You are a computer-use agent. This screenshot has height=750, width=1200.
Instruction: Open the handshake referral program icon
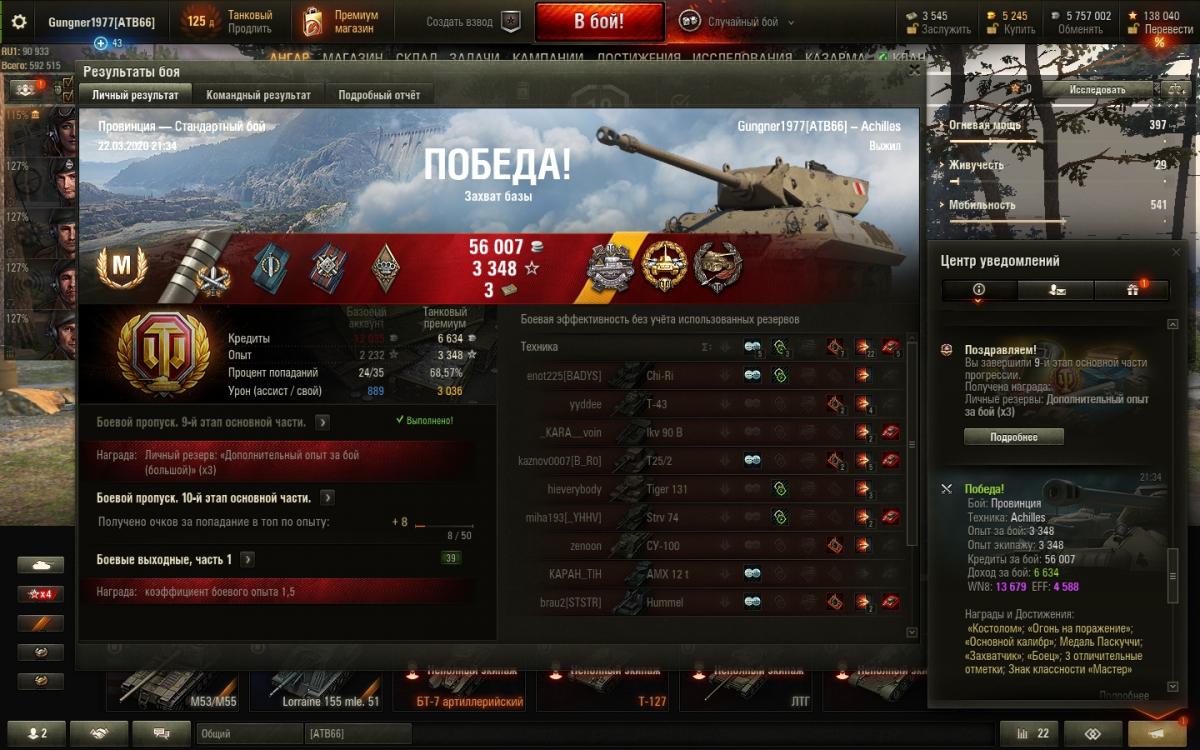tap(99, 734)
